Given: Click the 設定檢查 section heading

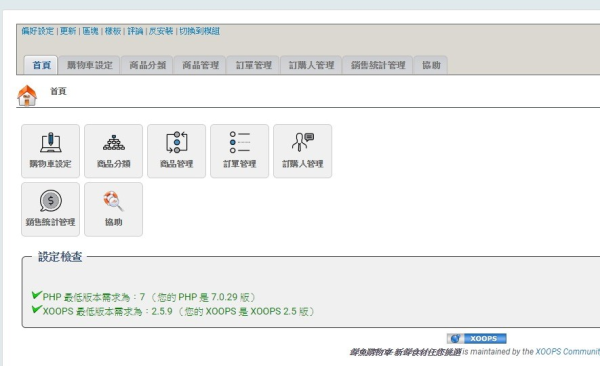Looking at the screenshot, I should point(60,257).
